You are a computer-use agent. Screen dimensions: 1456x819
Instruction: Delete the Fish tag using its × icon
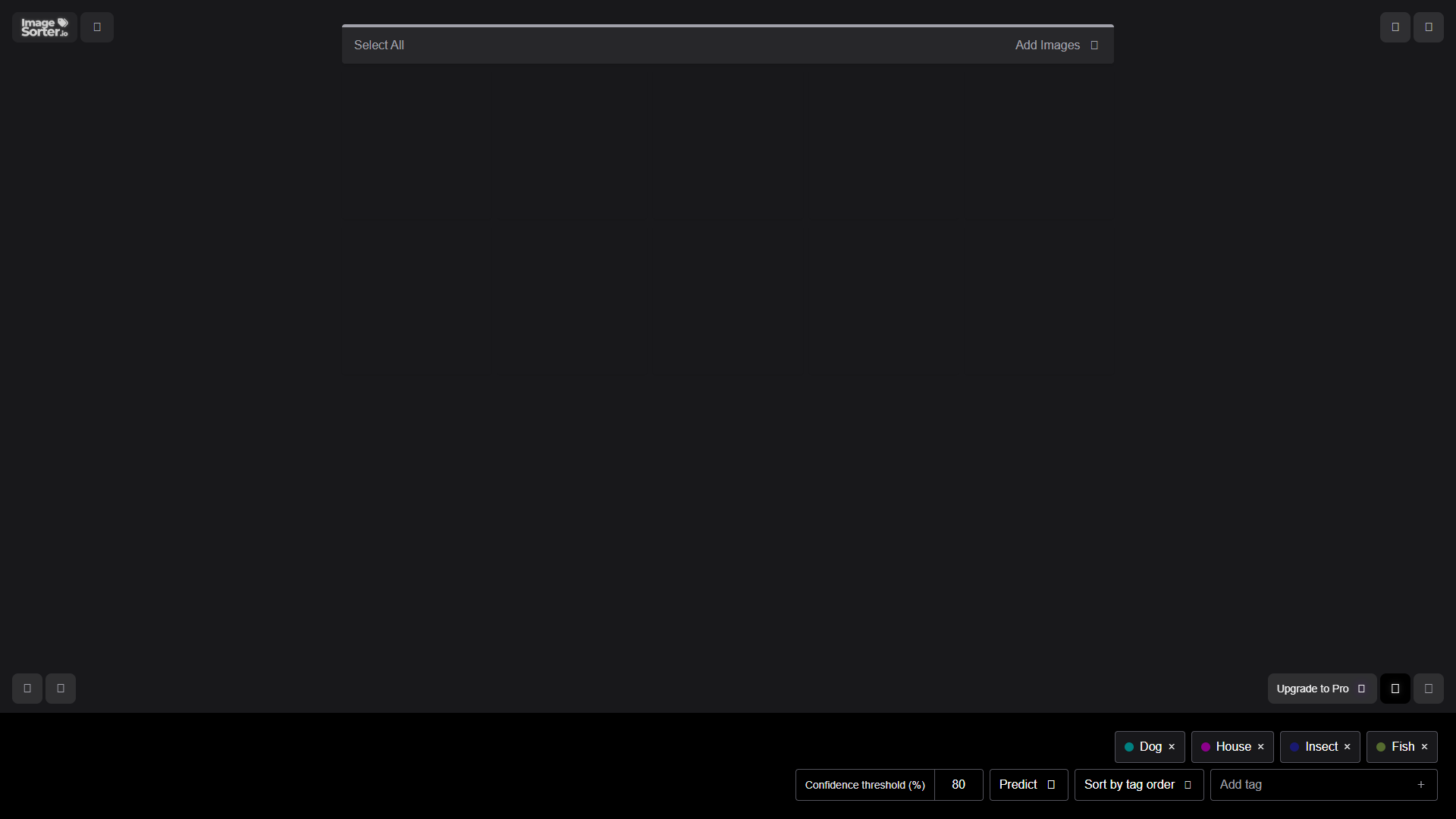[1425, 747]
